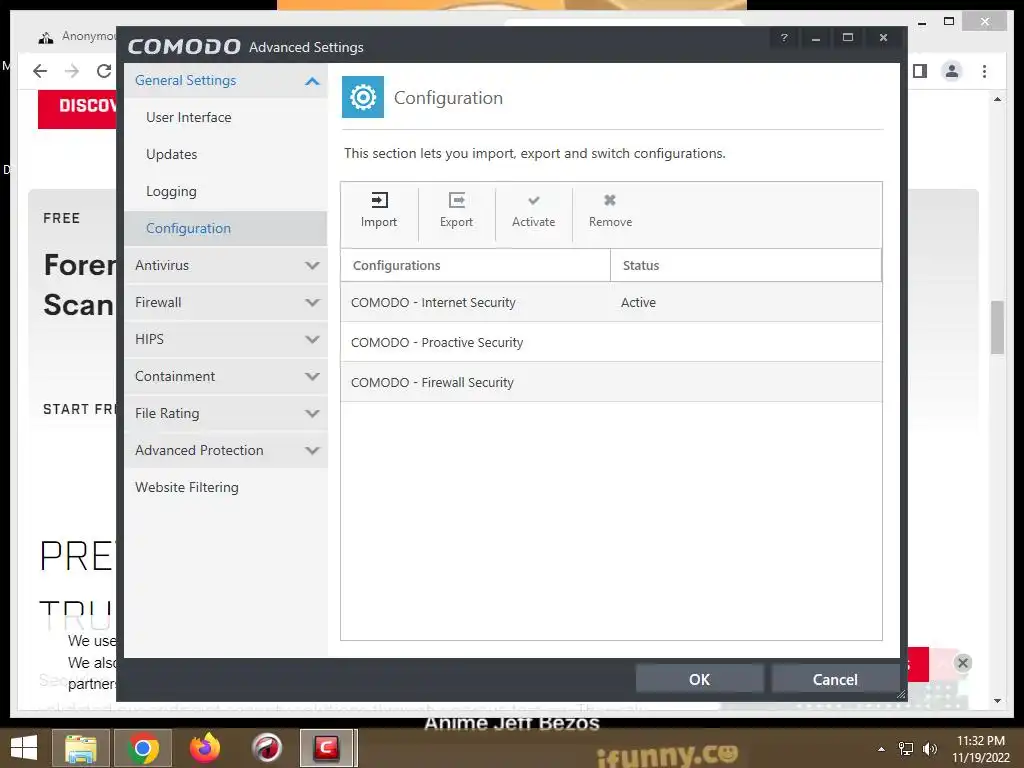Toggle the browser side panel icon
1024x768 pixels.
(x=920, y=71)
